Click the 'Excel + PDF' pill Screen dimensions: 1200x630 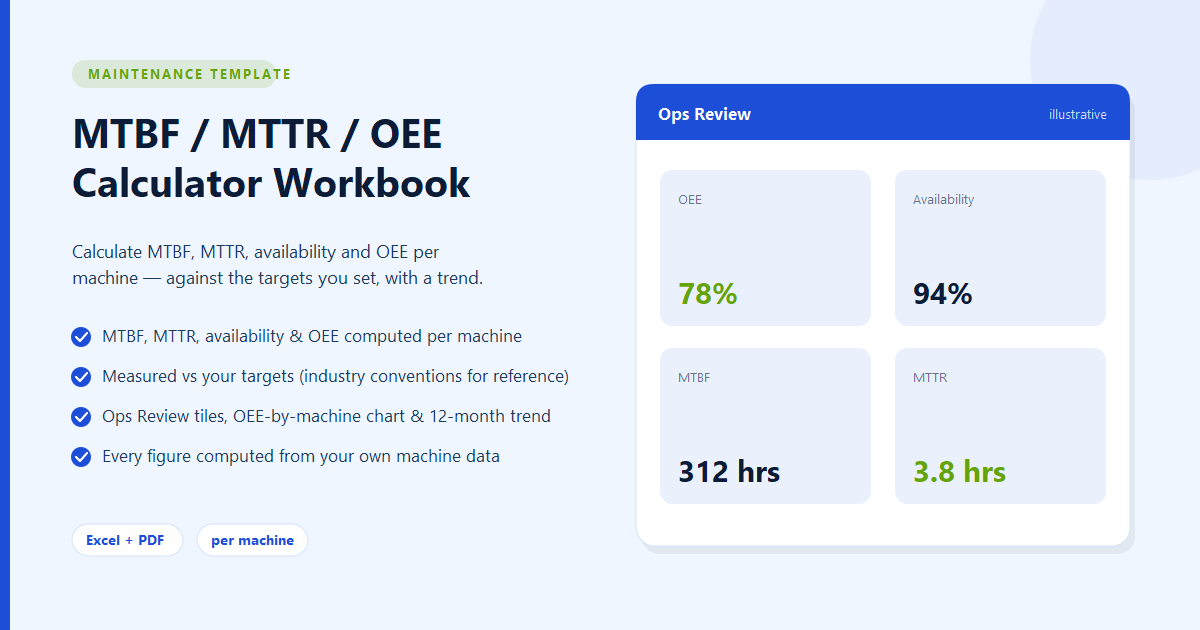point(127,540)
